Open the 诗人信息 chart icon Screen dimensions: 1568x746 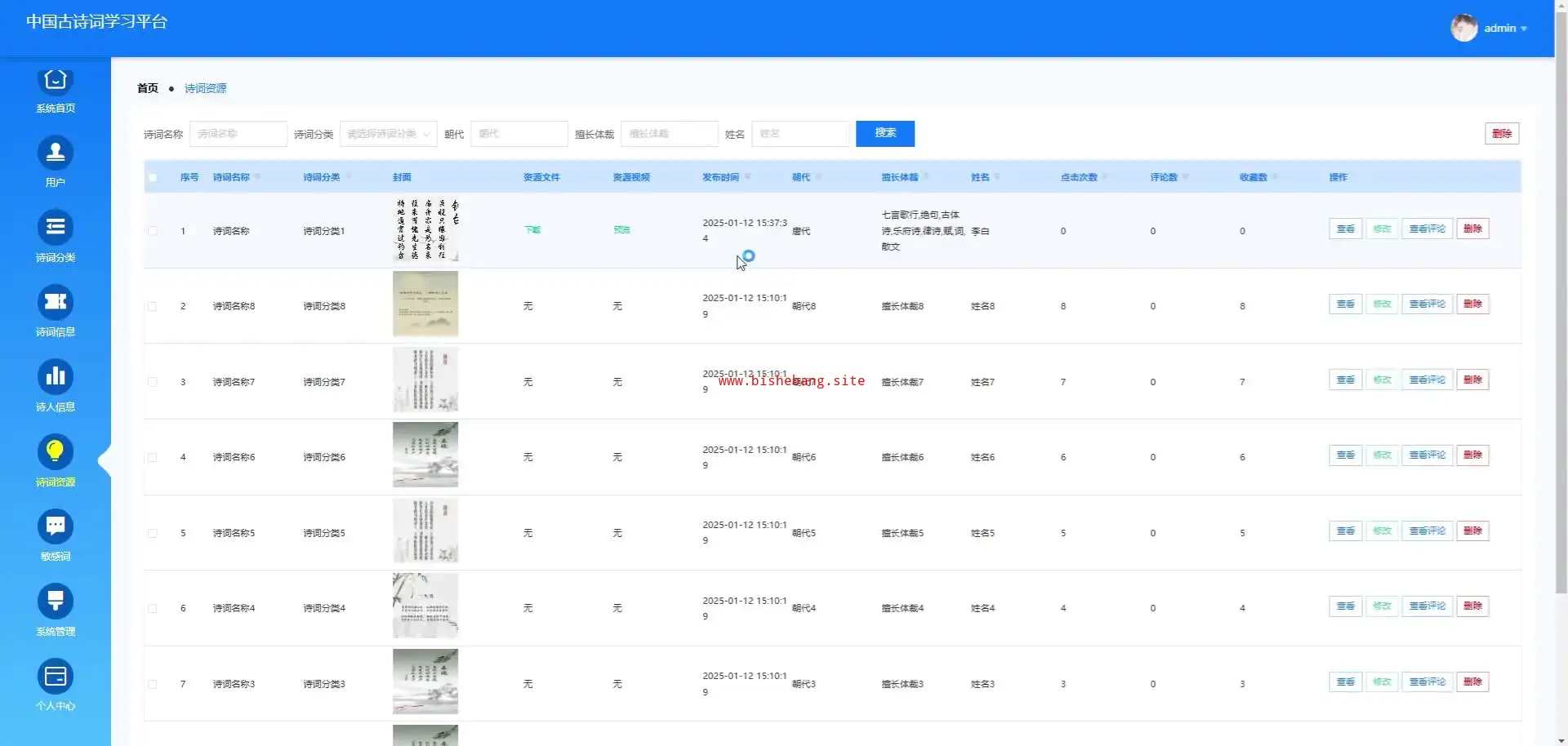point(55,377)
